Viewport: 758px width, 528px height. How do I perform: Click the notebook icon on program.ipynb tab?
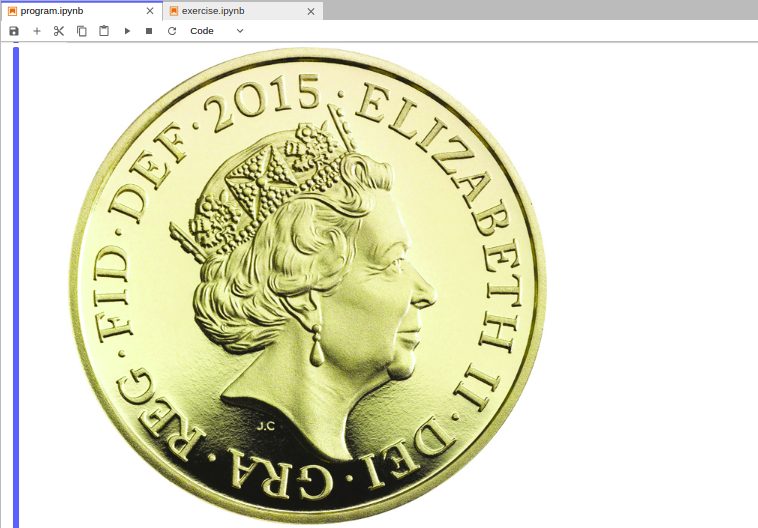[x=13, y=11]
